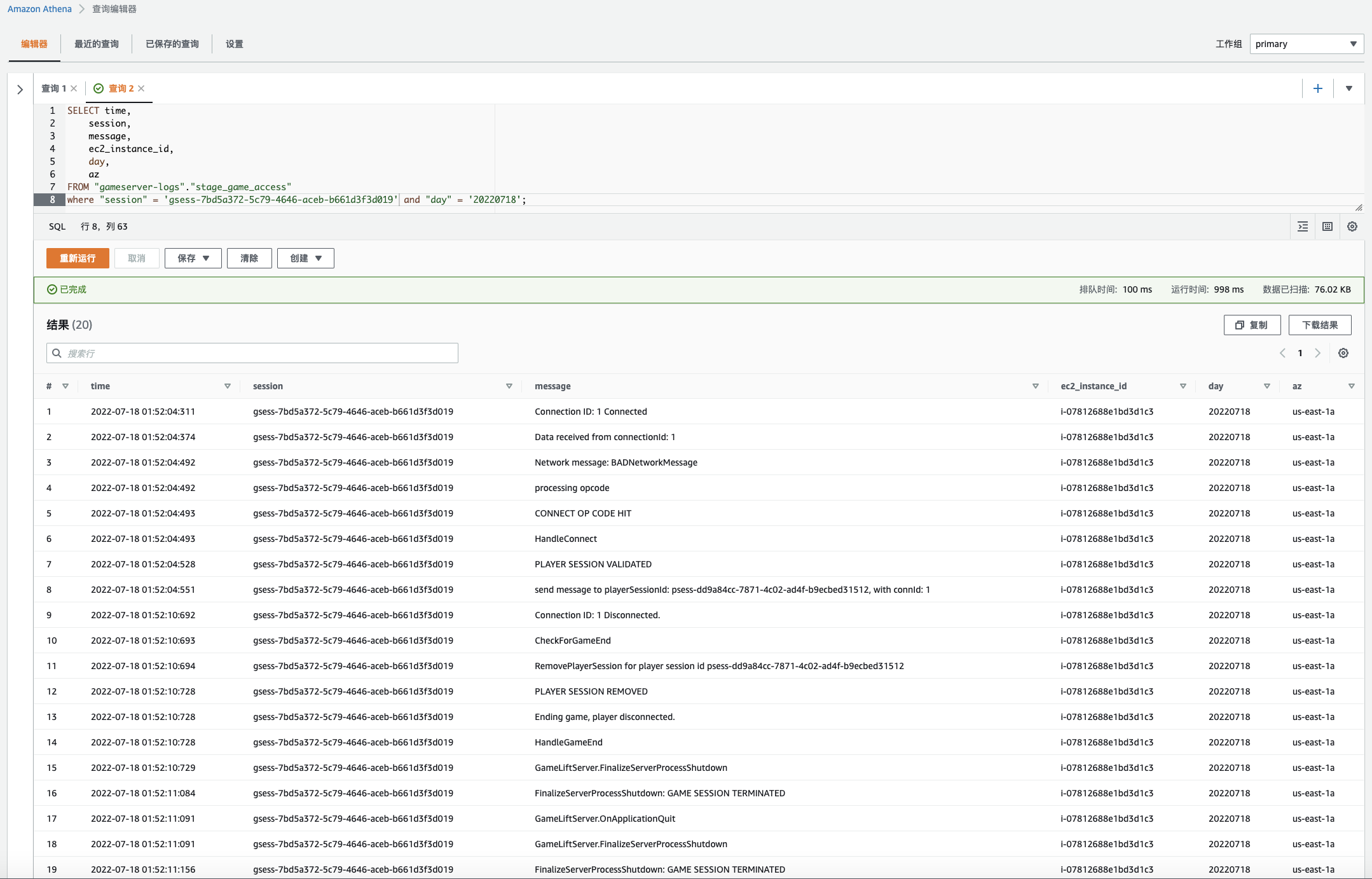The height and width of the screenshot is (879, 1372).
Task: Switch to the 最近的查询 tab
Action: [97, 44]
